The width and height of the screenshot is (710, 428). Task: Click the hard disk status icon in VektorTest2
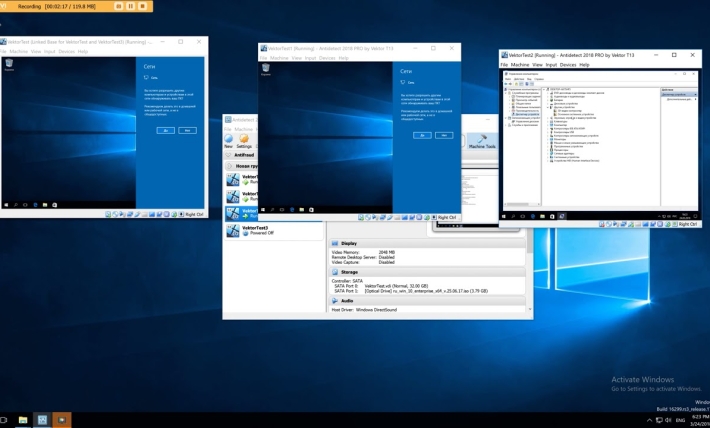click(x=602, y=224)
